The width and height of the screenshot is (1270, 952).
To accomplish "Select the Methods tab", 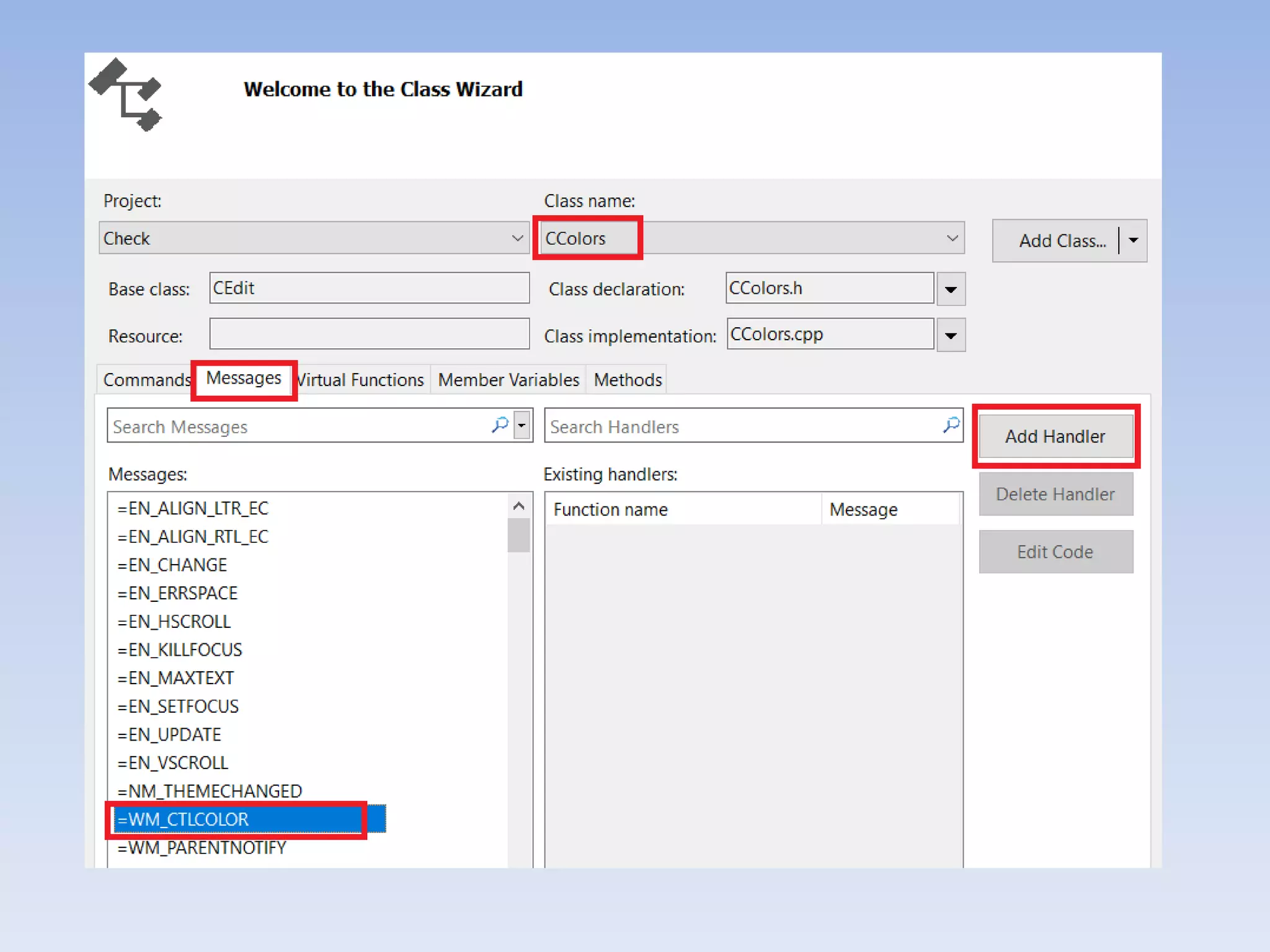I will tap(628, 379).
